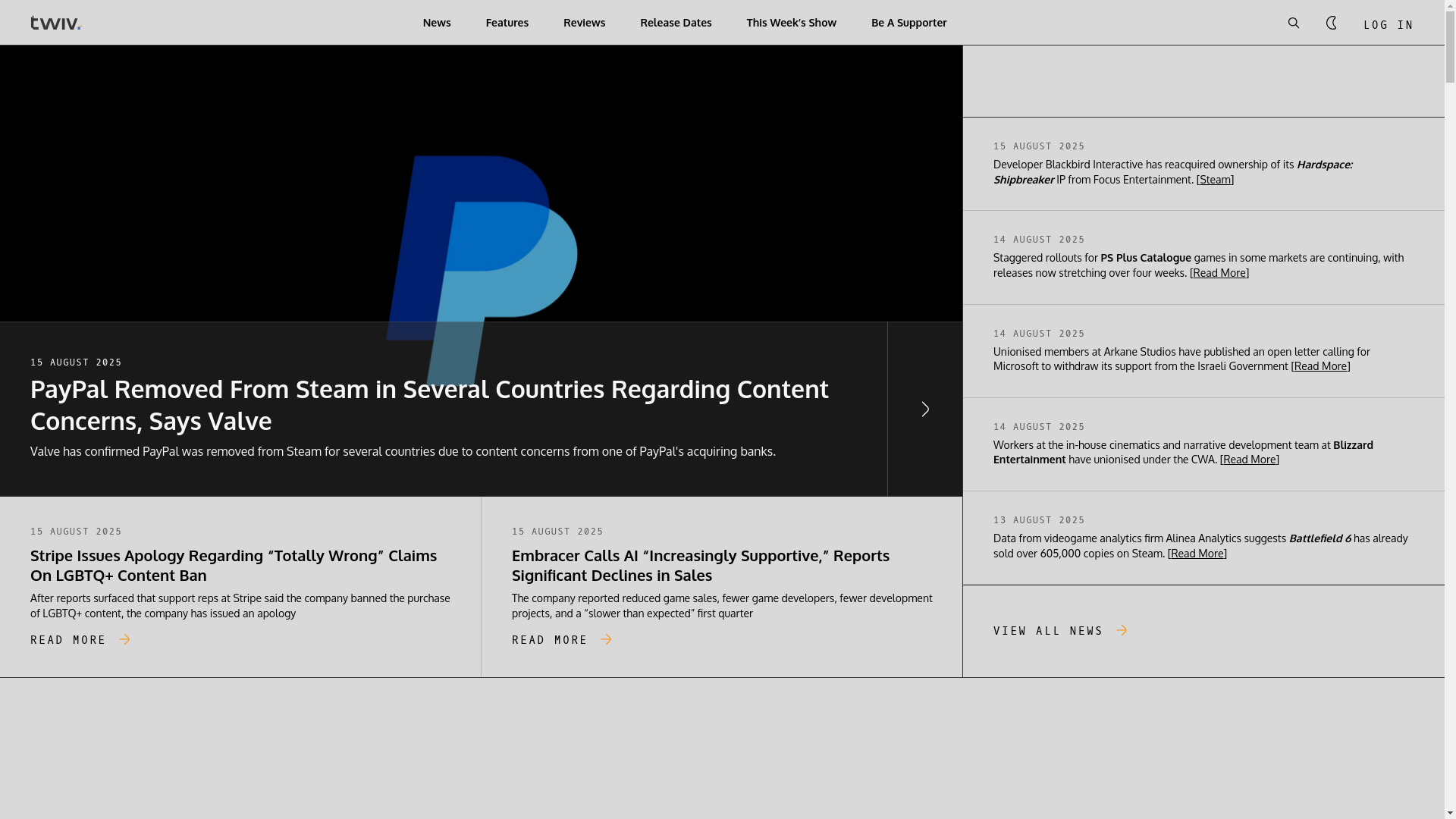Click the 15 AUGUST 2025 date above Stripe article
The width and height of the screenshot is (1456, 819).
pyautogui.click(x=76, y=532)
